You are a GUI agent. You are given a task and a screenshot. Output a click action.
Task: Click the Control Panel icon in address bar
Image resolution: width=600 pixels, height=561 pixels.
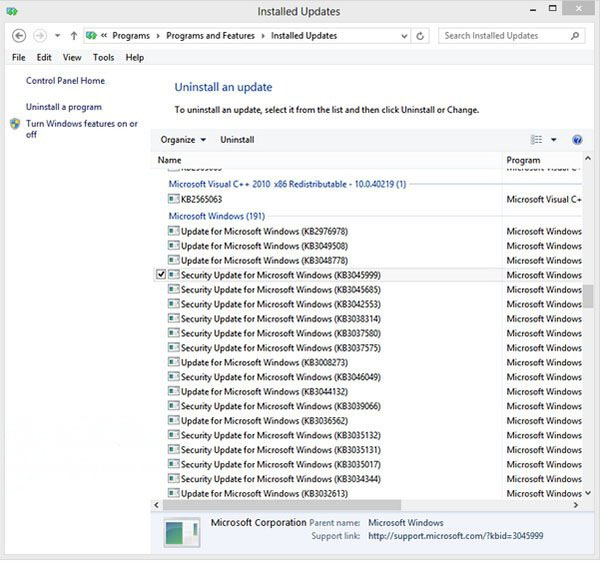tap(91, 36)
